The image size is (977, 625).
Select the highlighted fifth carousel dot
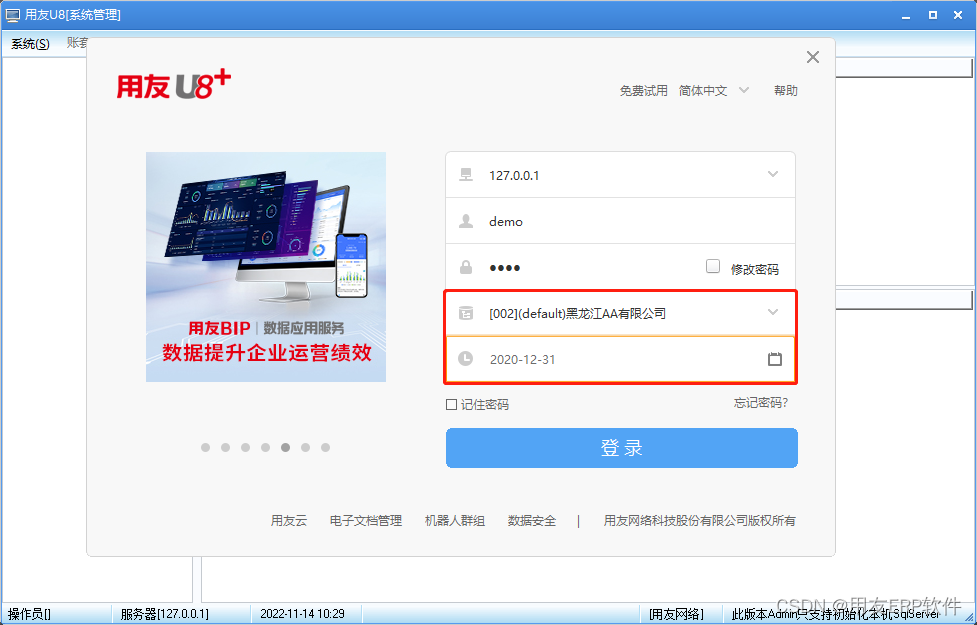click(x=285, y=447)
